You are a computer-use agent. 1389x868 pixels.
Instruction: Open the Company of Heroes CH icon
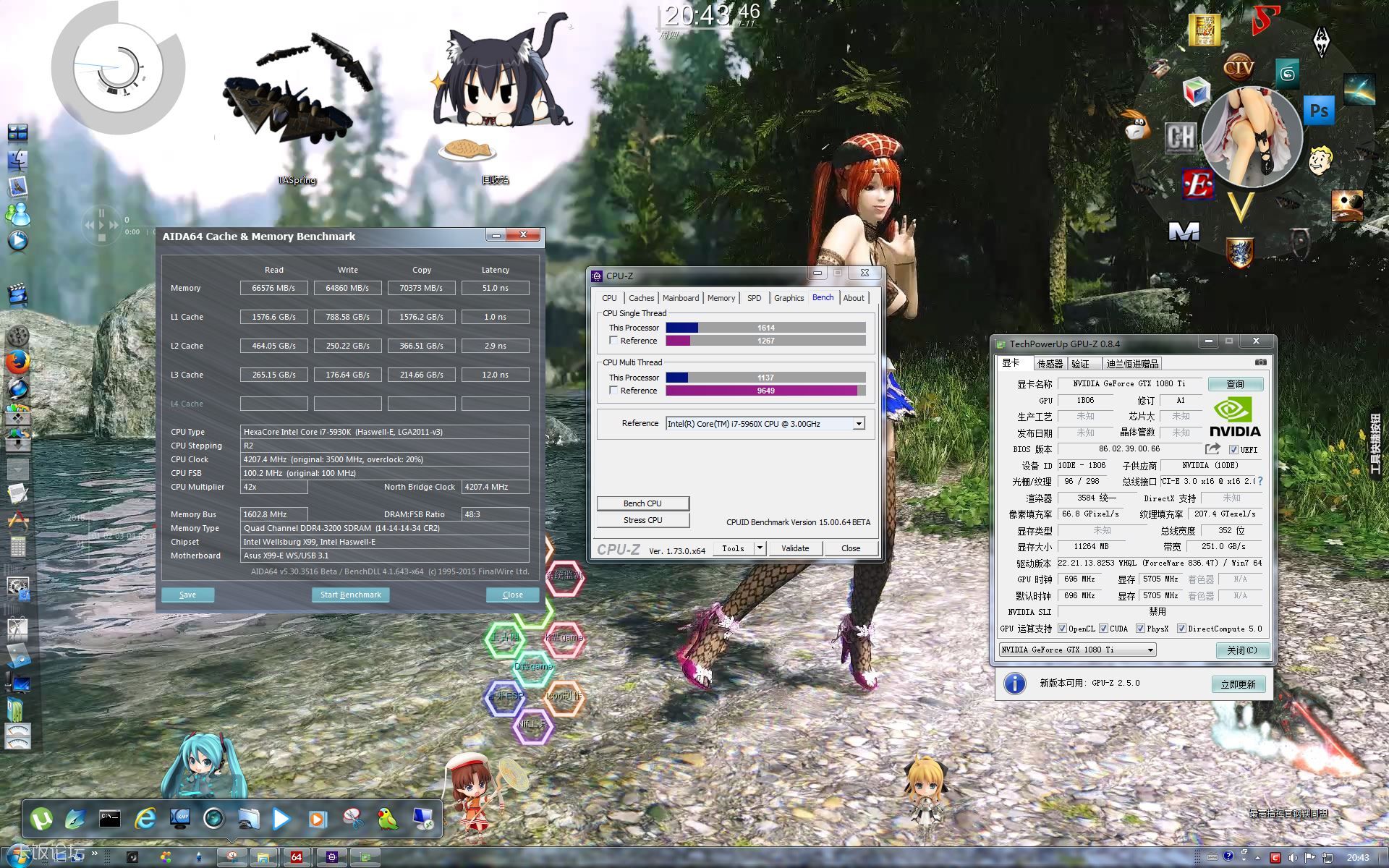(x=1181, y=137)
